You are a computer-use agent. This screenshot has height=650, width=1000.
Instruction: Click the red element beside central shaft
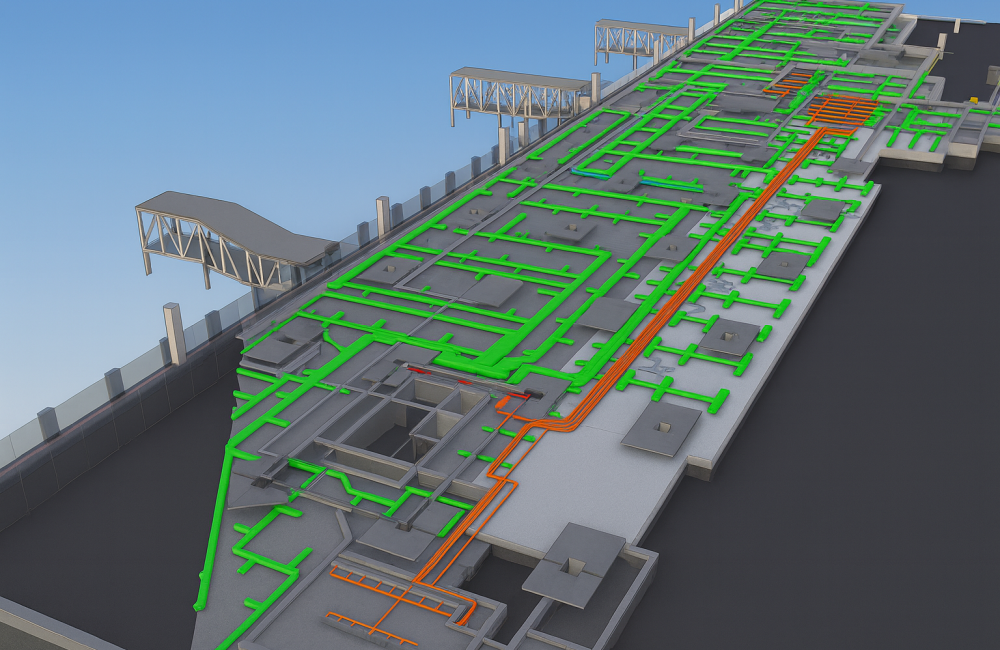(x=420, y=371)
